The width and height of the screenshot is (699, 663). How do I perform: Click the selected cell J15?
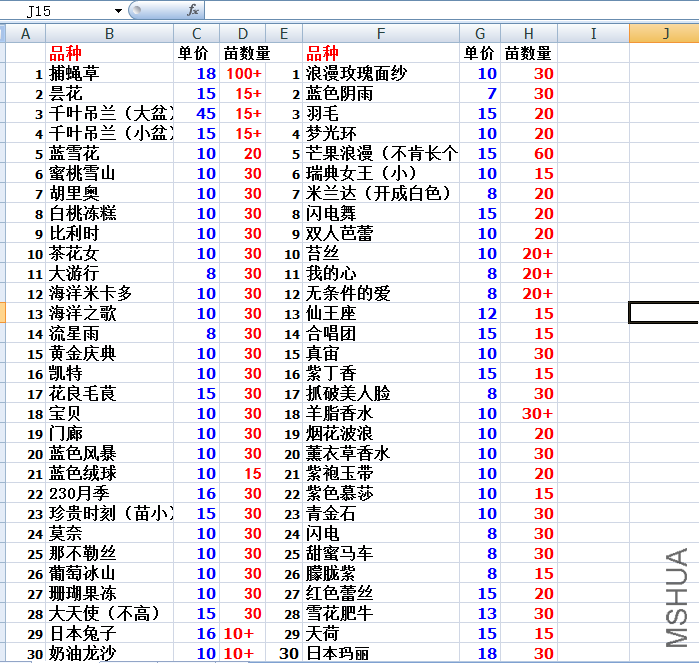coord(664,313)
